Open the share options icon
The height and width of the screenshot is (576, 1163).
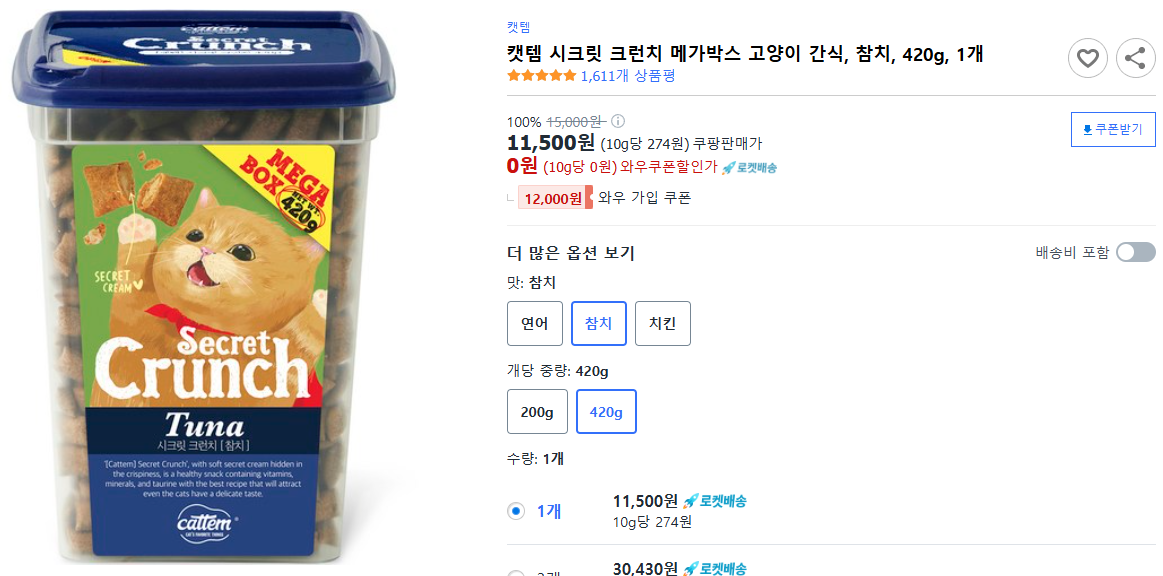1136,58
